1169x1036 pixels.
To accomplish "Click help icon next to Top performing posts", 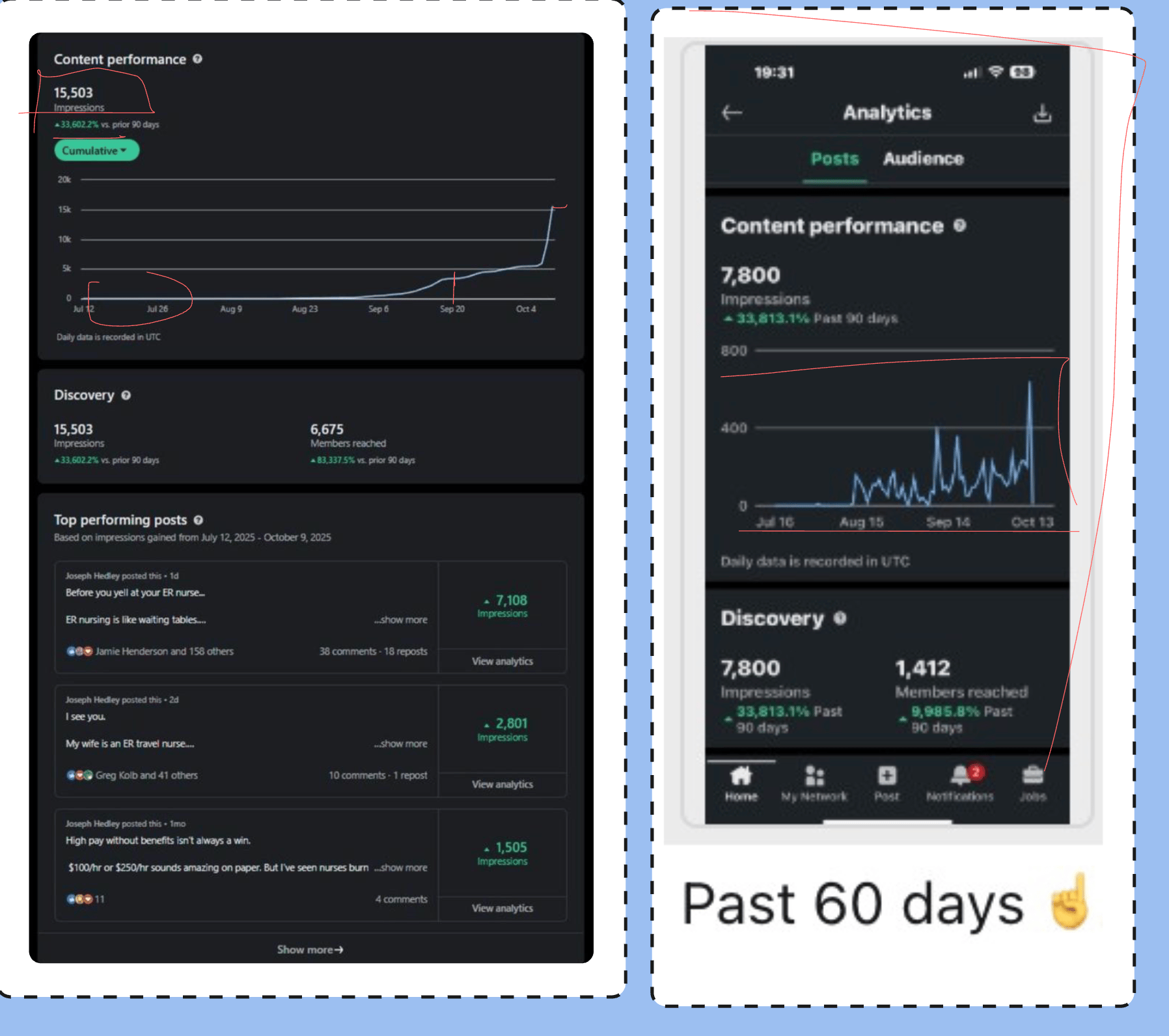I will click(199, 520).
